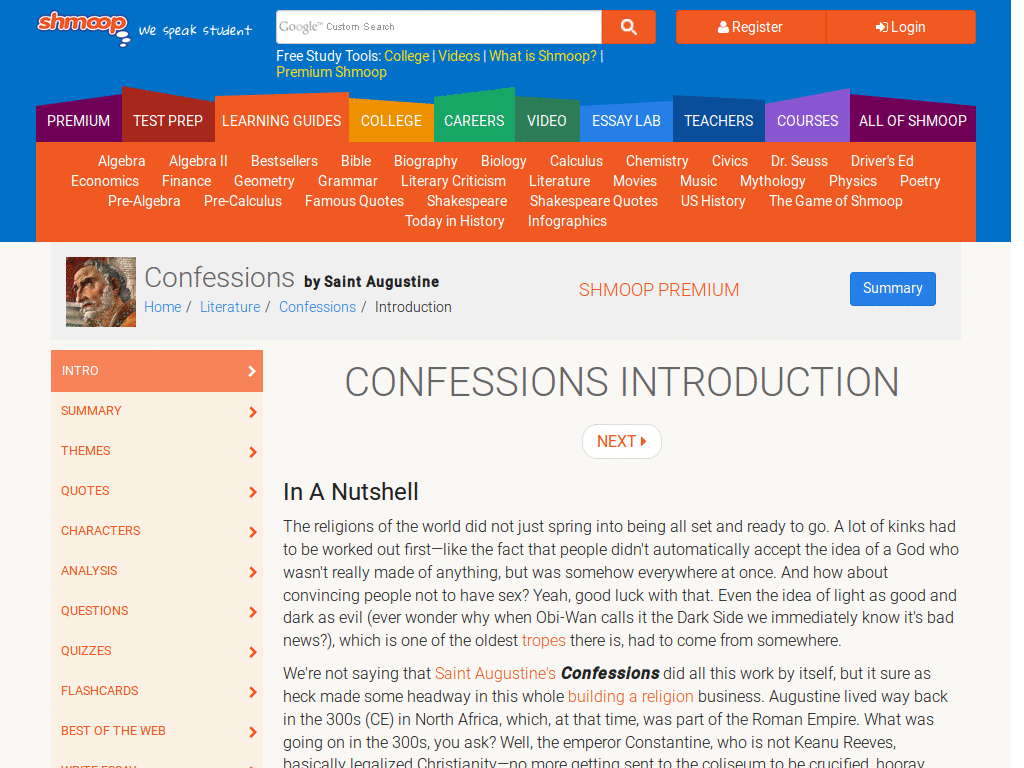Select the COLLEGE tab
1024x768 pixels.
391,121
